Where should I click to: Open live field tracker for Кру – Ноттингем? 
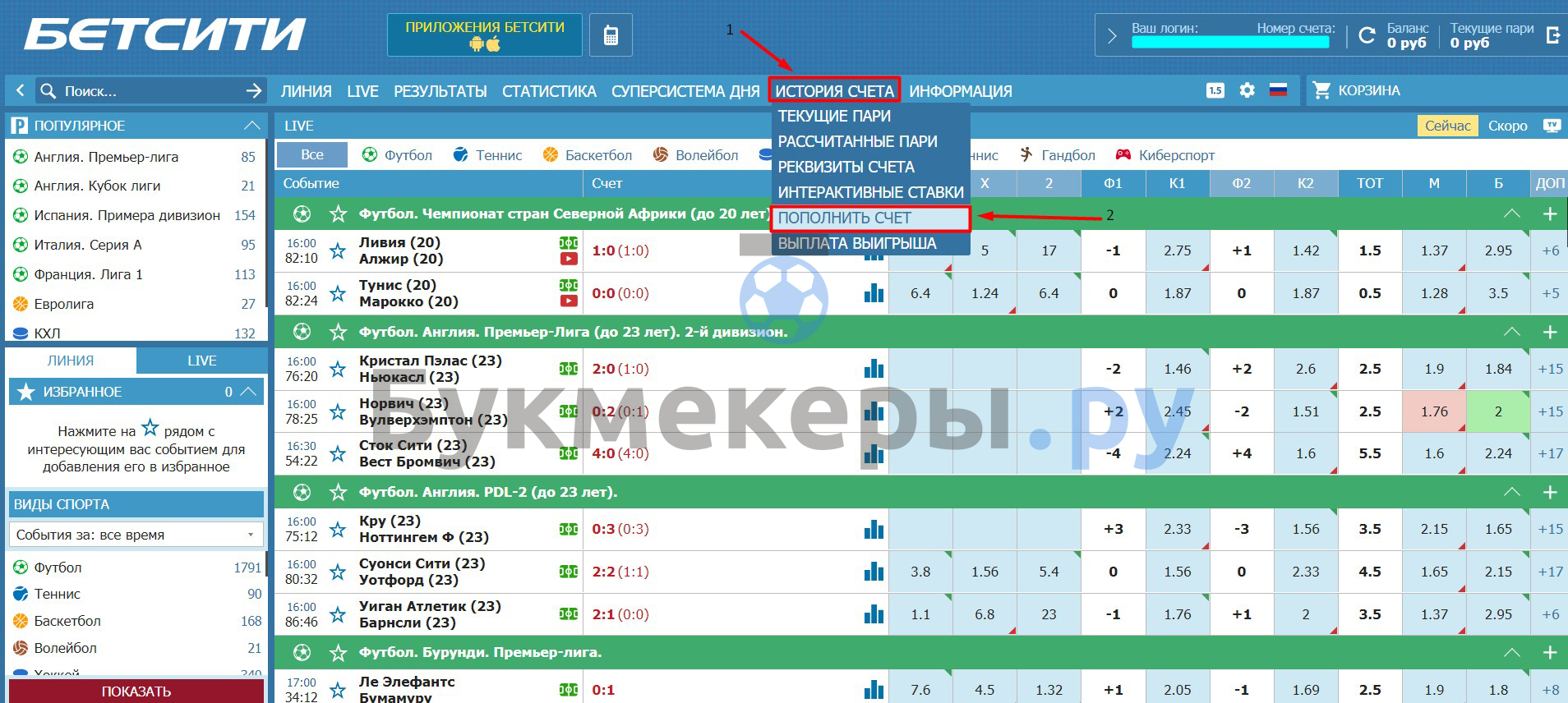(569, 529)
